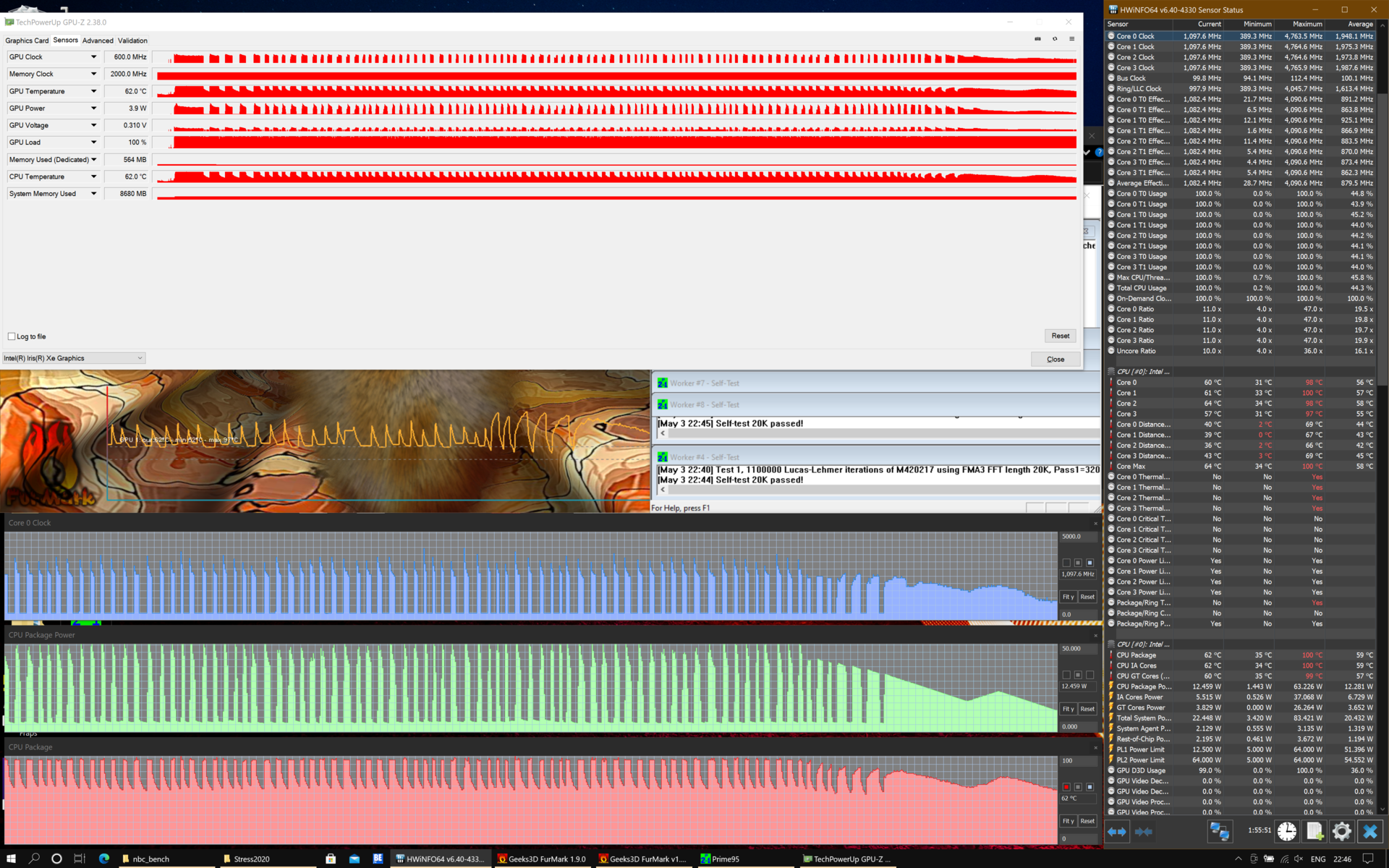The height and width of the screenshot is (868, 1389).
Task: Click HWiNFO log file icon
Action: pyautogui.click(x=1314, y=832)
